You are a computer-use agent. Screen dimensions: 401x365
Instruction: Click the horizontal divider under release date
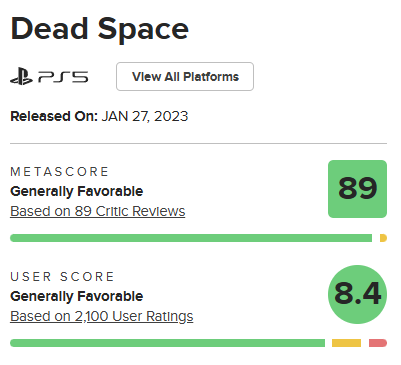click(199, 144)
